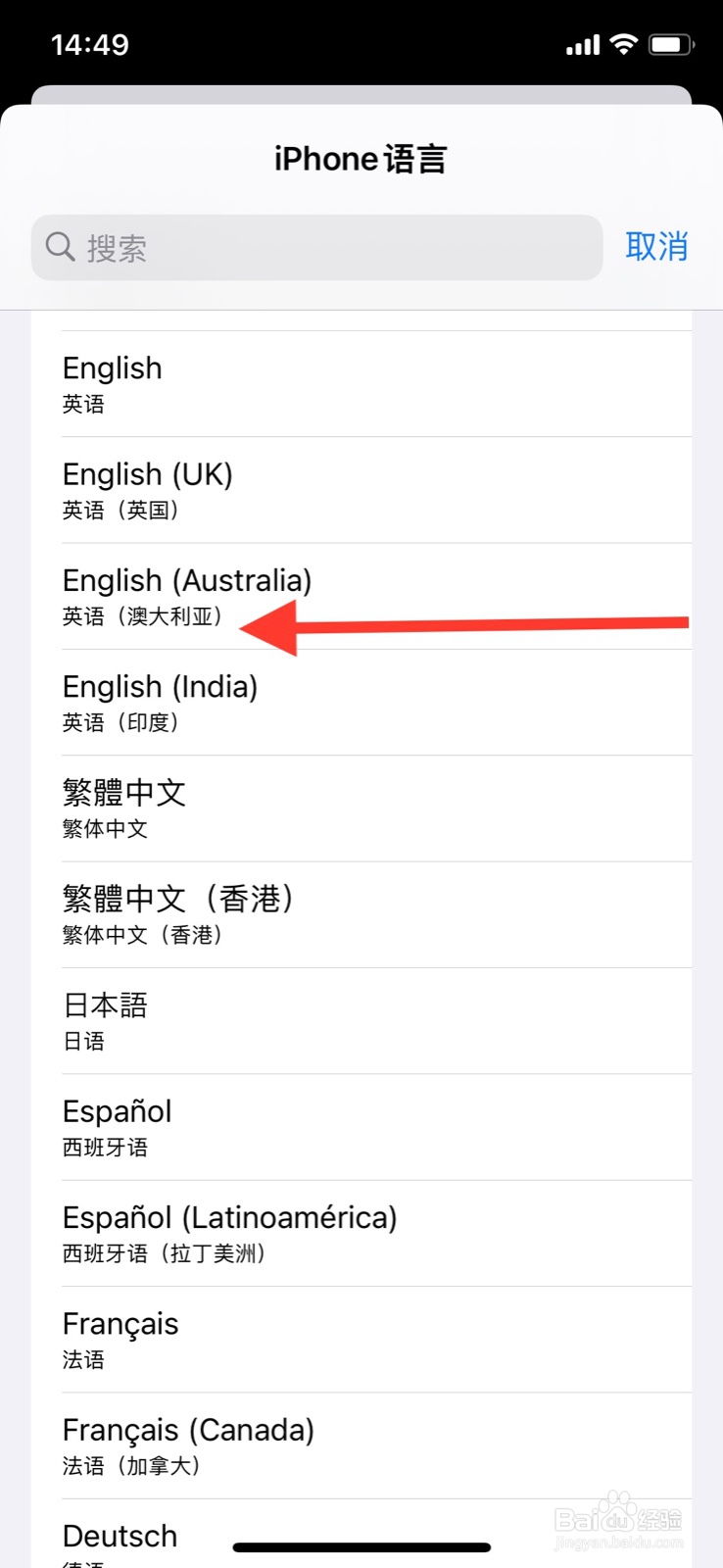The image size is (723, 1568).
Task: Pick Français from the language list
Action: (361, 1340)
